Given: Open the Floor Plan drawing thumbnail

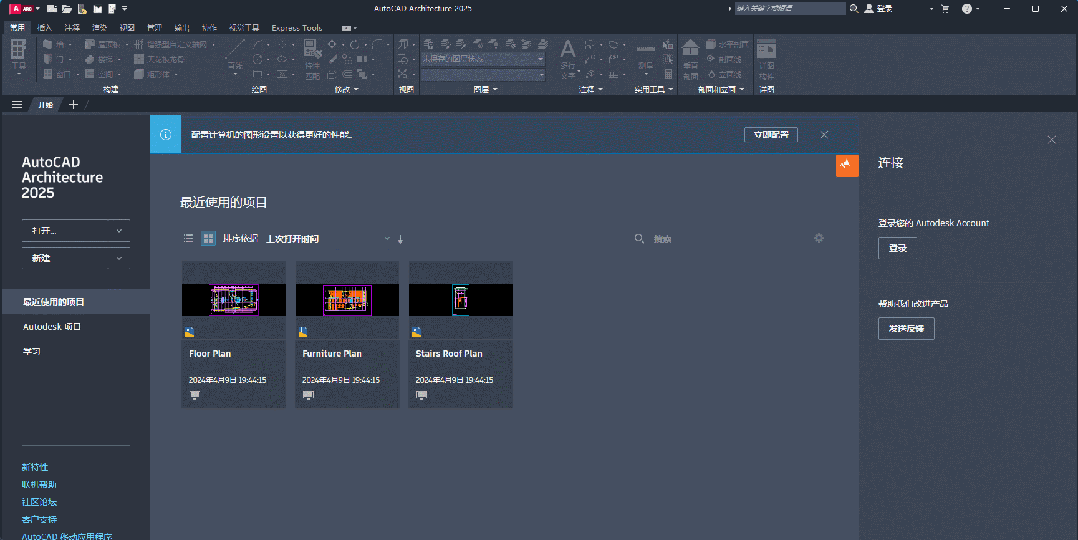Looking at the screenshot, I should coord(234,300).
